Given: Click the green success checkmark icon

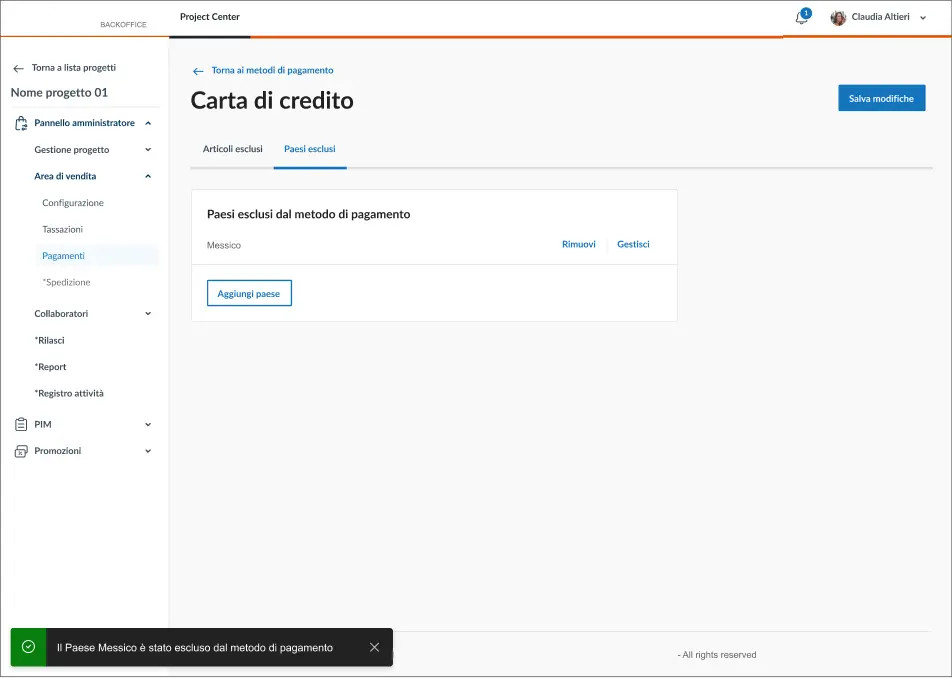Looking at the screenshot, I should pos(28,647).
